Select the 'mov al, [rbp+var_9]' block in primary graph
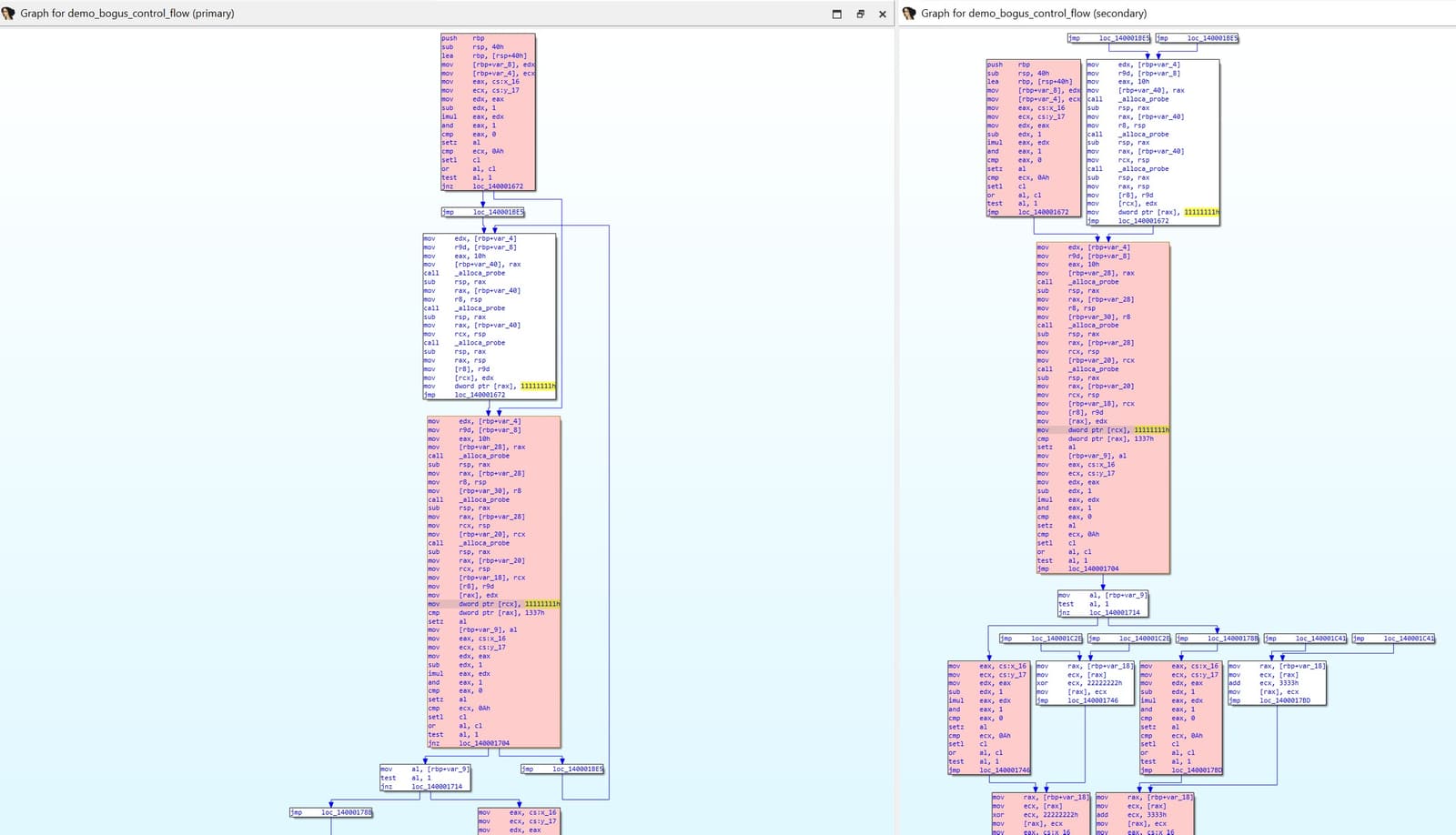Viewport: 1456px width, 835px height. 425,778
